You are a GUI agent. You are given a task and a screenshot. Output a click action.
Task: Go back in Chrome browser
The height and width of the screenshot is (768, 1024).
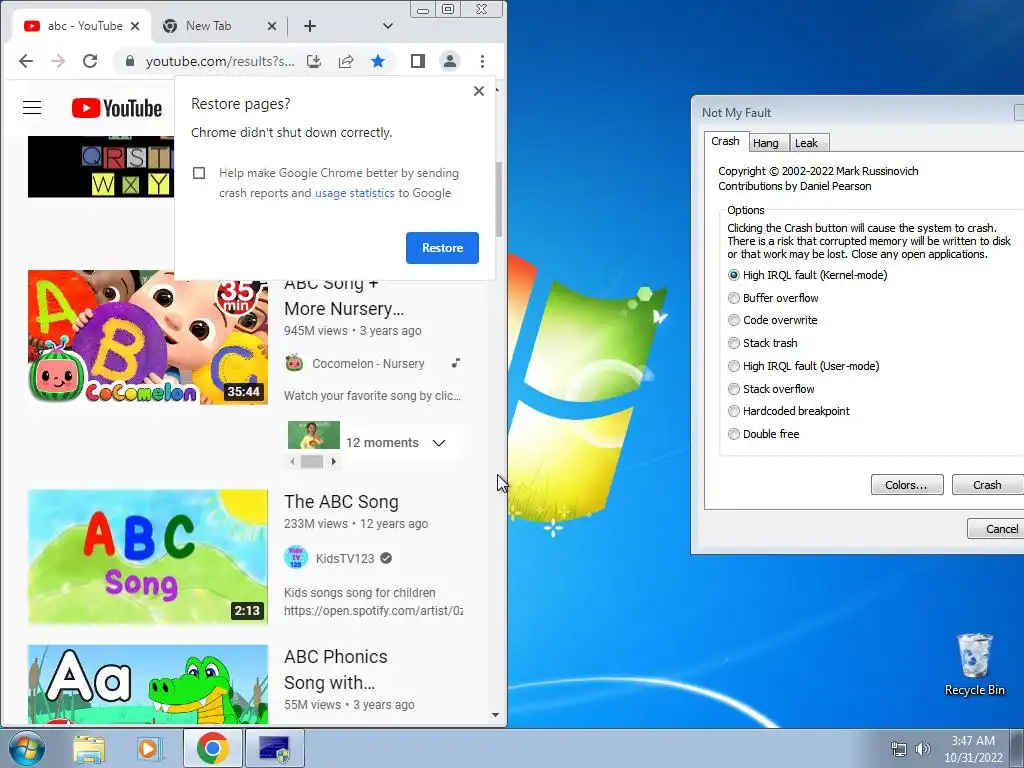click(26, 61)
